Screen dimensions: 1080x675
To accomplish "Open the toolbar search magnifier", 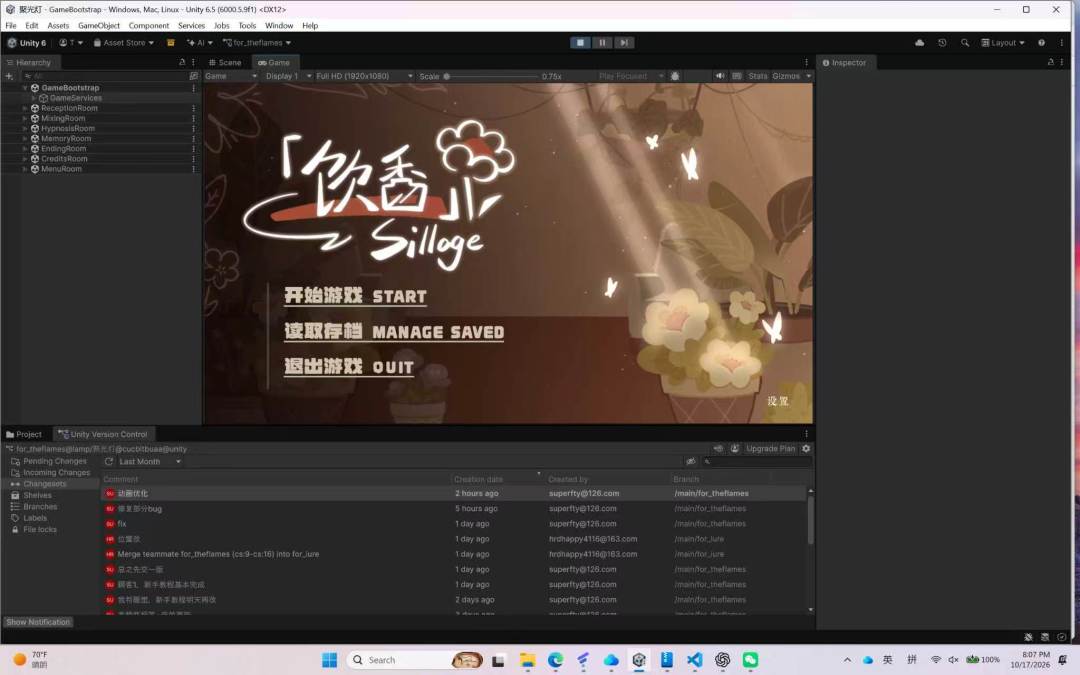I will [x=965, y=43].
